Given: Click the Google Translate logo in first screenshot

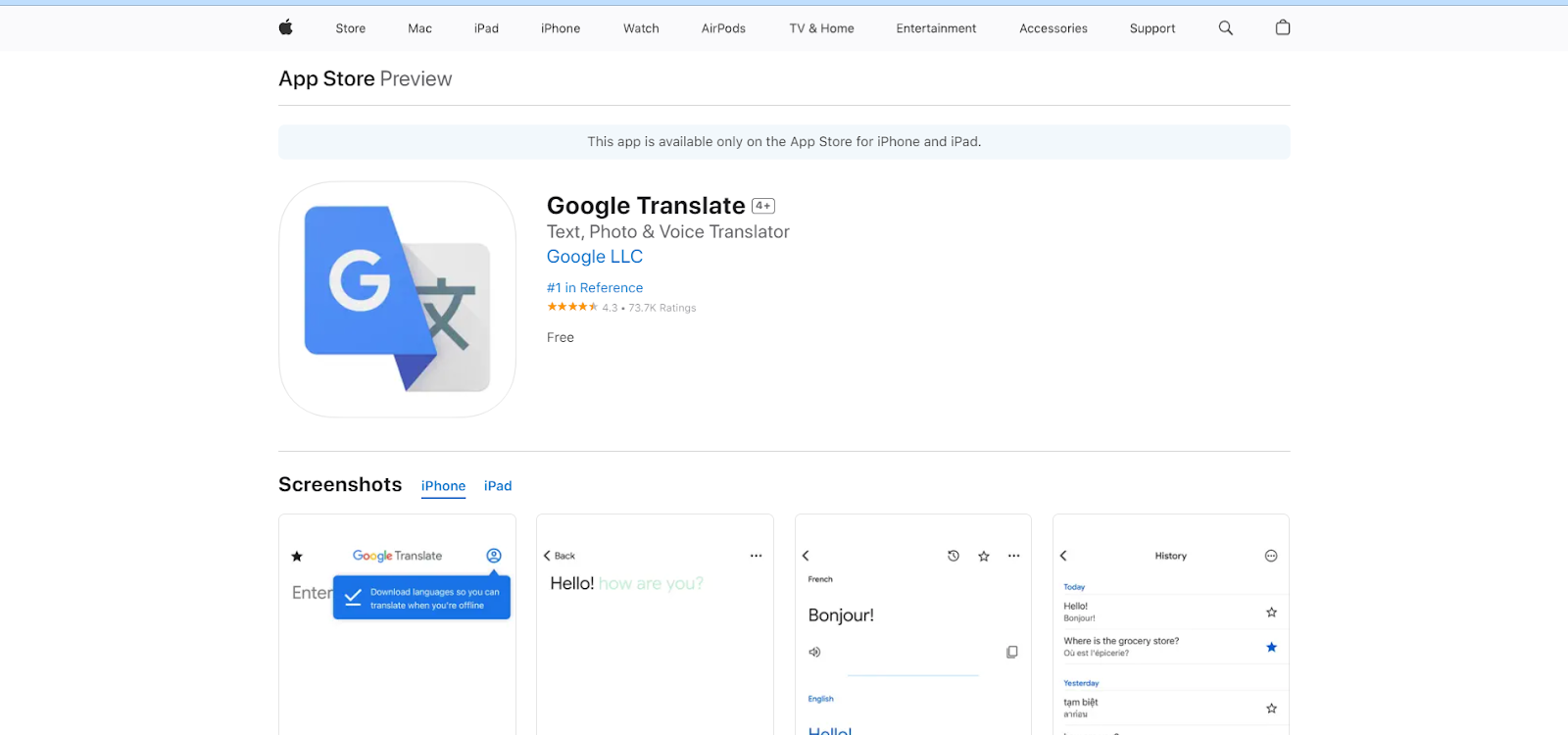Looking at the screenshot, I should [x=397, y=556].
